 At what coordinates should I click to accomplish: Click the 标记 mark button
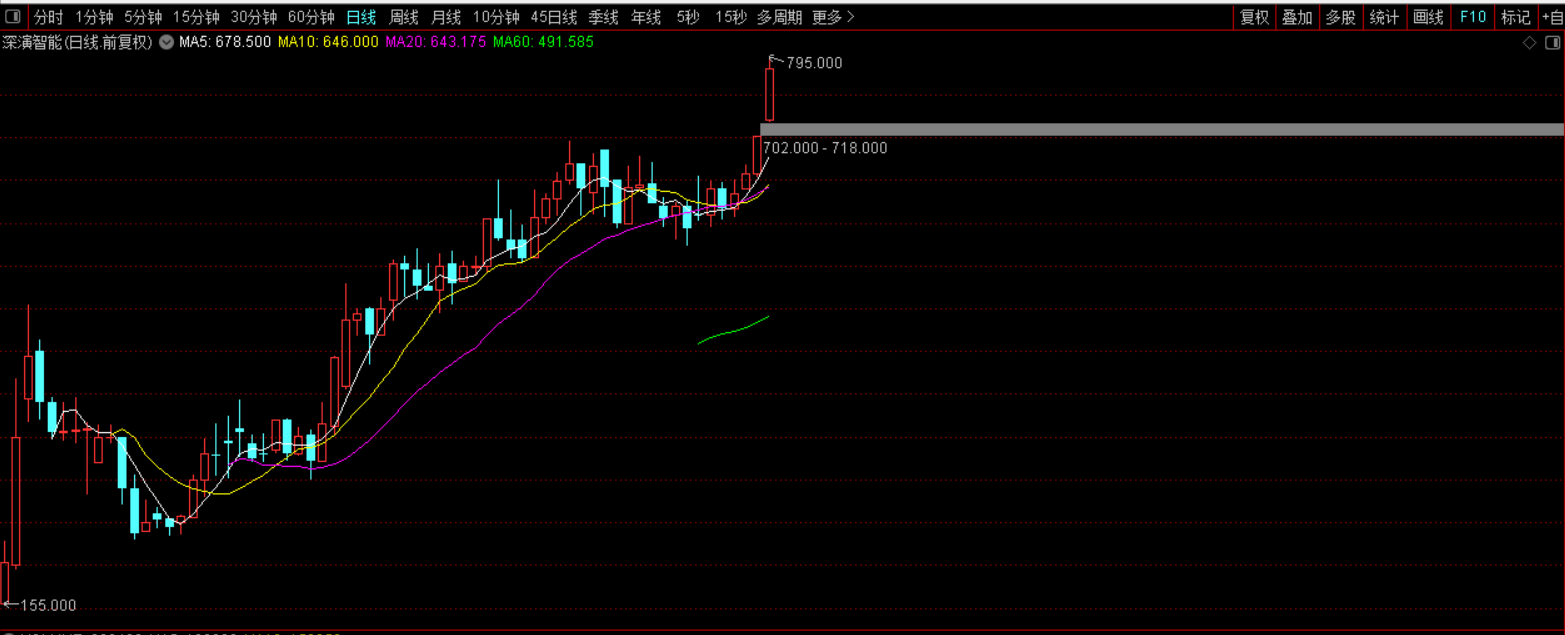pos(1515,17)
